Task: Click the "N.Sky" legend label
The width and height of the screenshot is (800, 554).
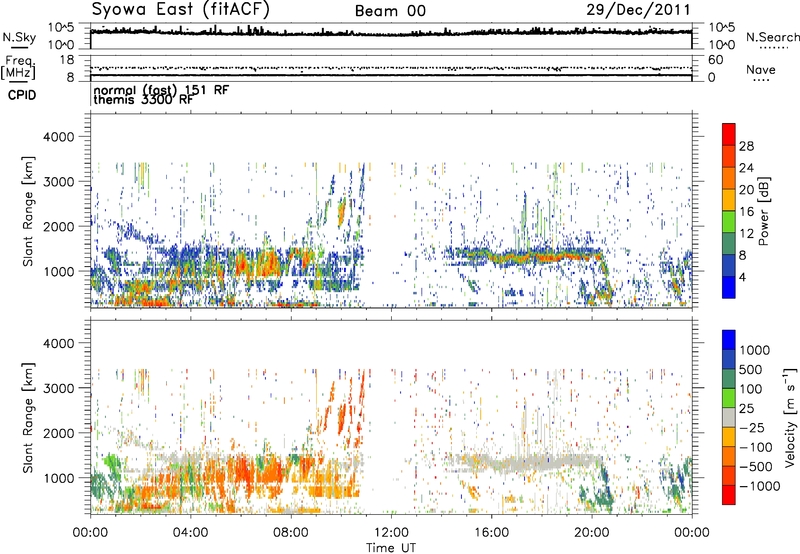Action: pos(19,37)
